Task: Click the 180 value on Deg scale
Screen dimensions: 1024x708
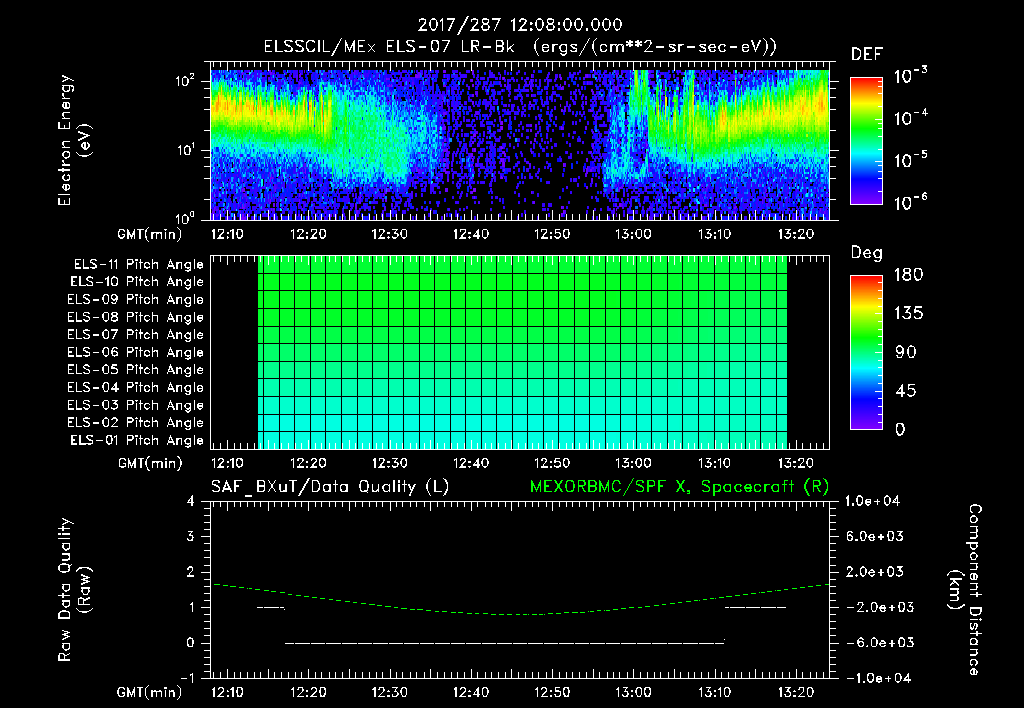Action: [908, 275]
